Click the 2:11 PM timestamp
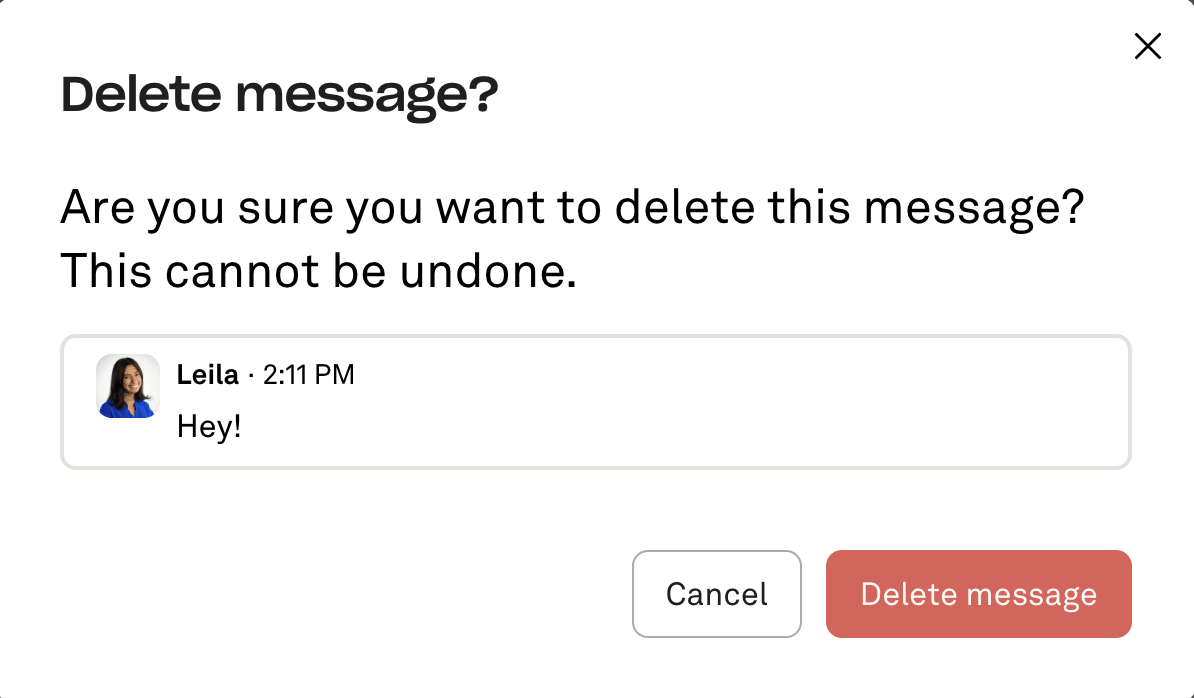Image resolution: width=1194 pixels, height=698 pixels. (308, 375)
